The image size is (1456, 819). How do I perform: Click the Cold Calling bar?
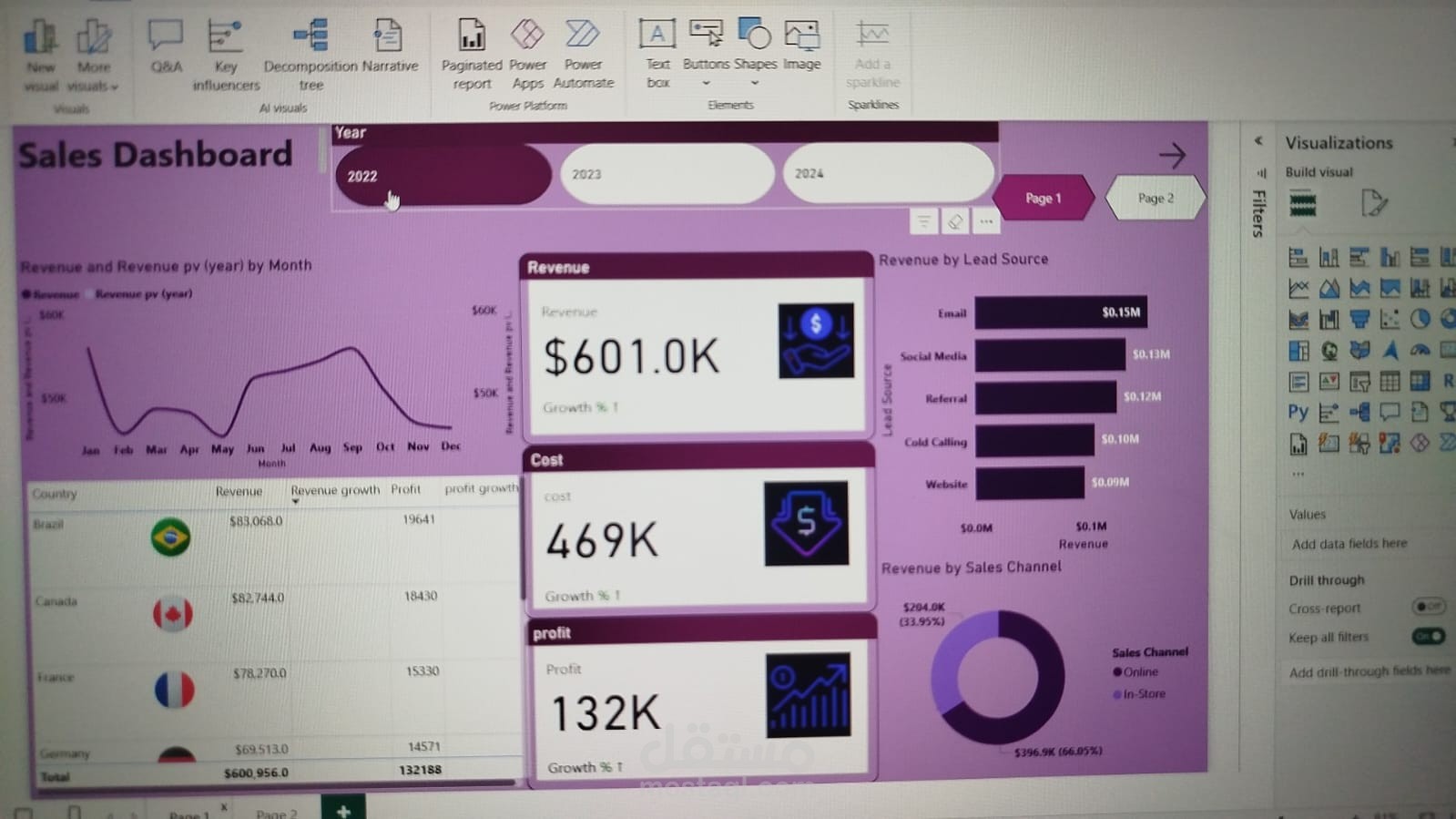tap(1034, 440)
